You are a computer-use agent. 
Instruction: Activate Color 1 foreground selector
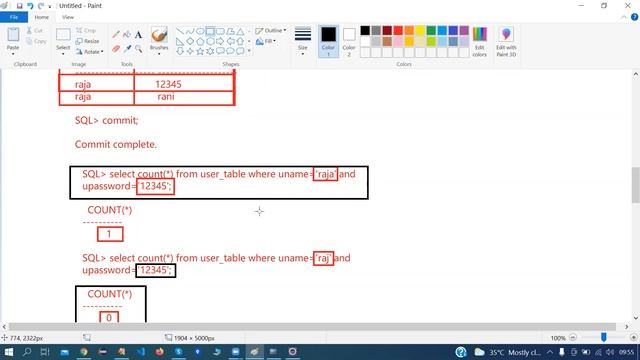click(328, 41)
